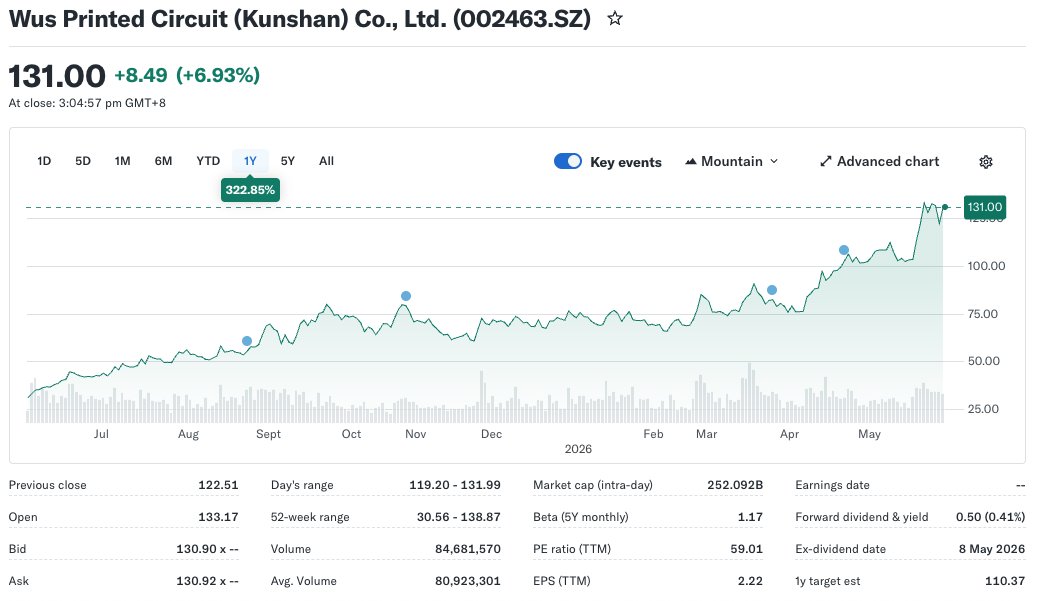This screenshot has width=1040, height=601.
Task: Select the 1Y time range
Action: 250,161
